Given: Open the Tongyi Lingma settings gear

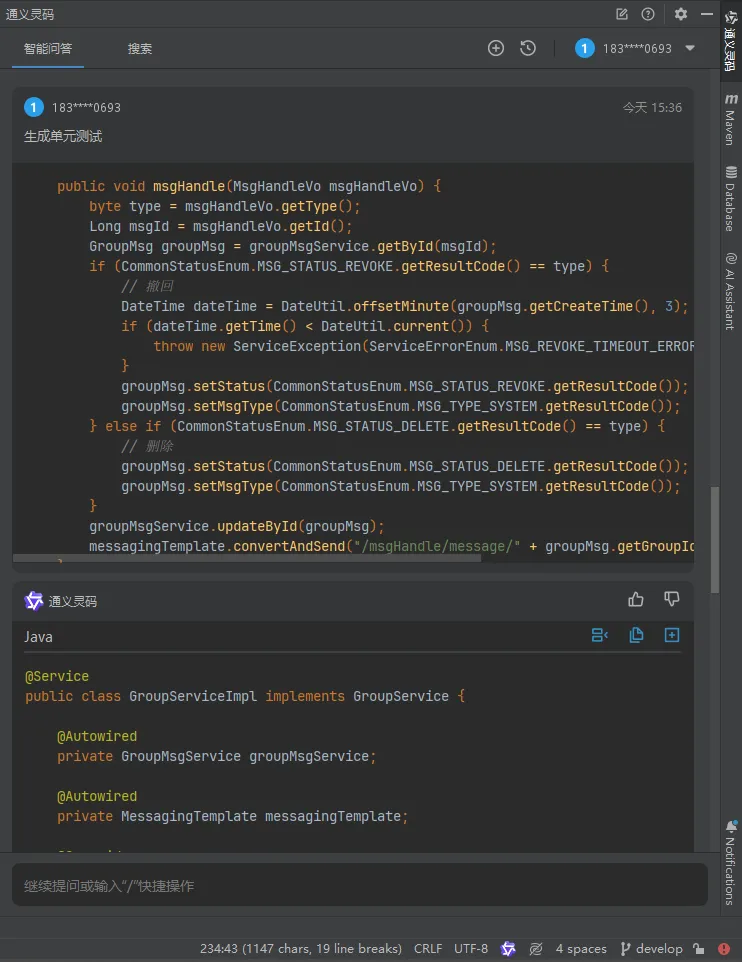Looking at the screenshot, I should point(681,13).
